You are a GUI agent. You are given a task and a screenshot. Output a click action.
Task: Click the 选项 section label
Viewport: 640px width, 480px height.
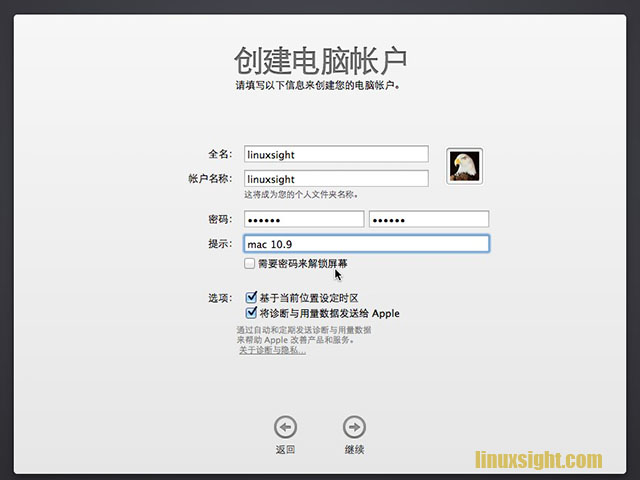click(x=219, y=298)
